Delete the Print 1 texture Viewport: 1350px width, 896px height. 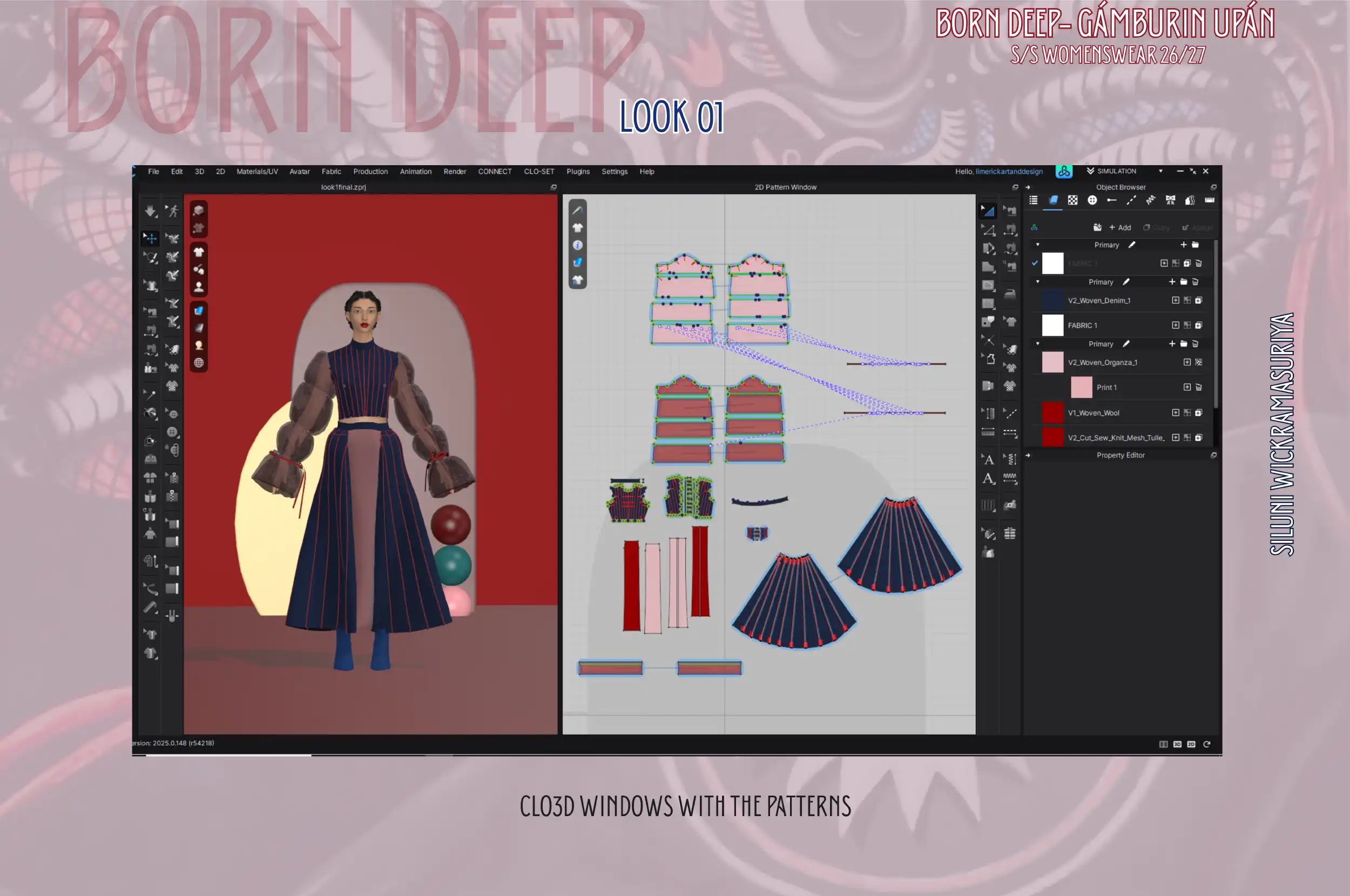pyautogui.click(x=1199, y=388)
